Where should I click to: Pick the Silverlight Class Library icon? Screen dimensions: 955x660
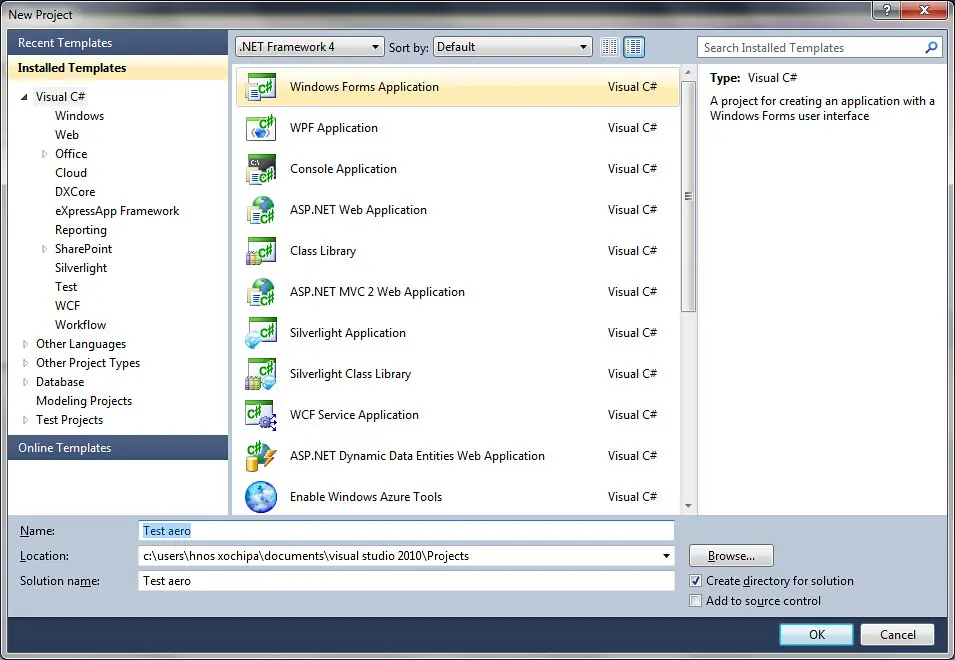point(261,374)
